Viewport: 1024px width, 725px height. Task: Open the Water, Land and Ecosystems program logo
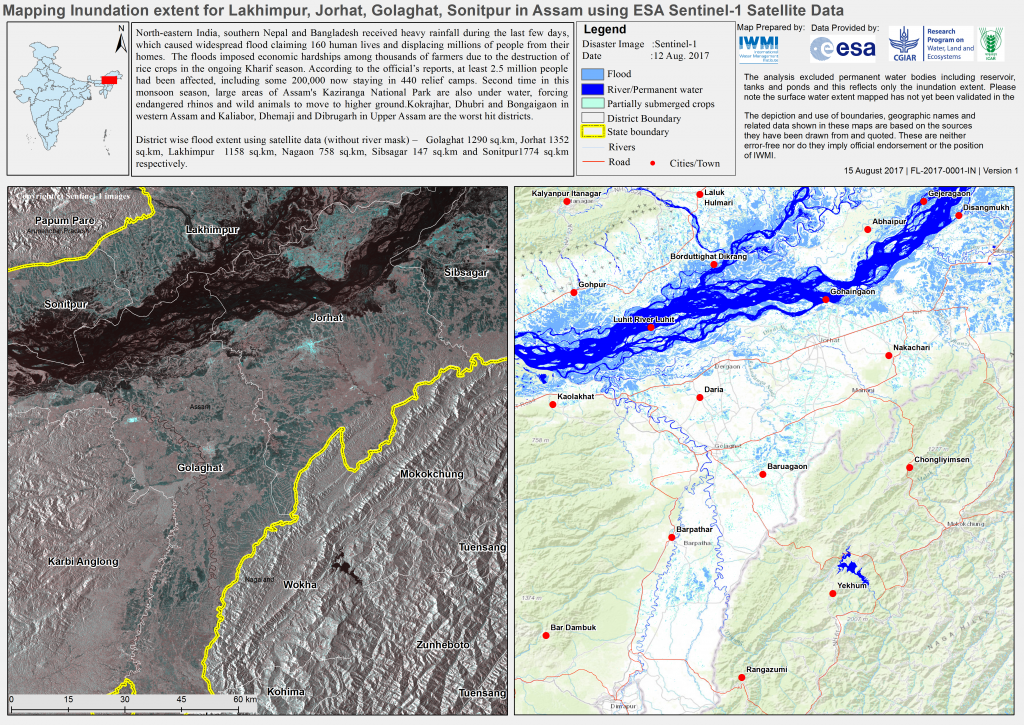949,42
